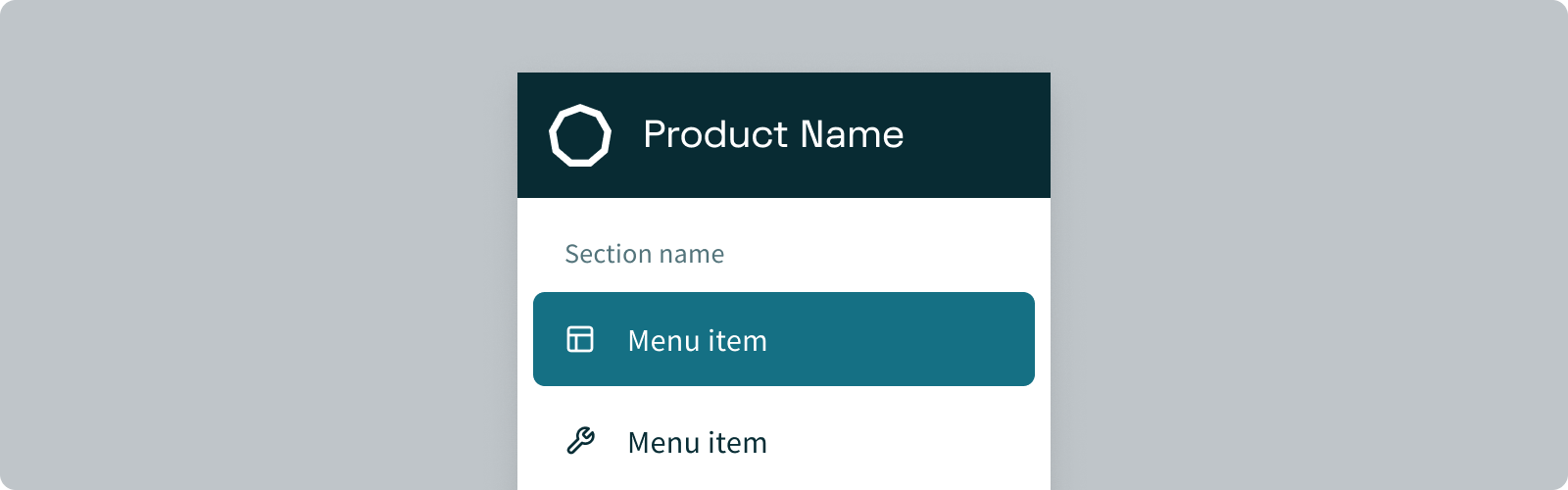This screenshot has height=490, width=1568.
Task: Click the layout icon in highlighted menu item
Action: pos(580,339)
